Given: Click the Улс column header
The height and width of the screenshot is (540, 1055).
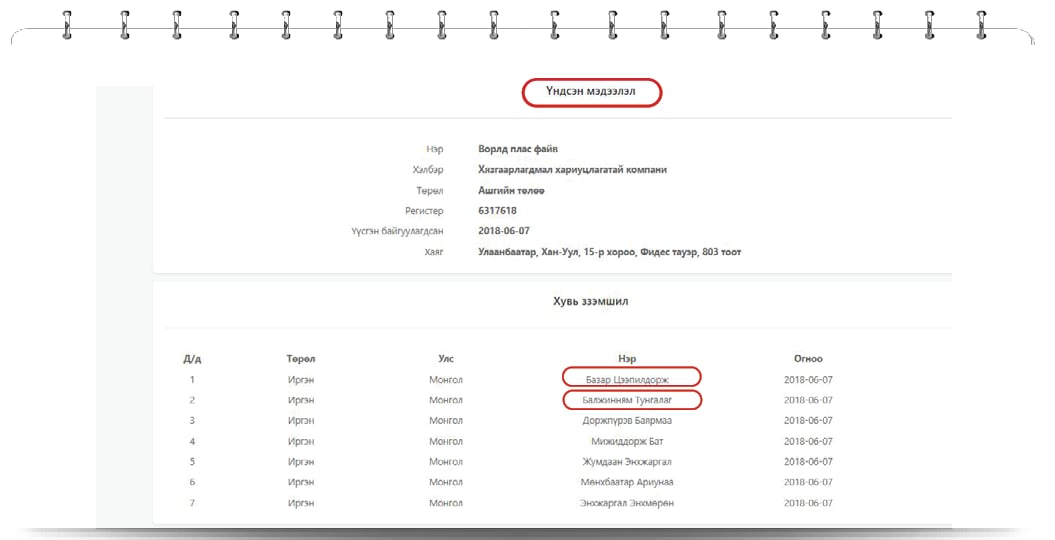Looking at the screenshot, I should point(446,358).
